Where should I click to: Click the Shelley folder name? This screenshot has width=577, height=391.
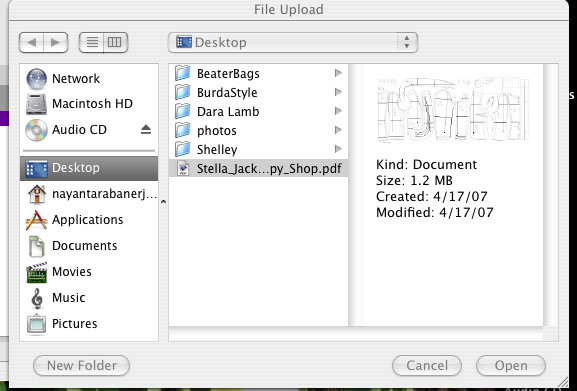pos(217,150)
